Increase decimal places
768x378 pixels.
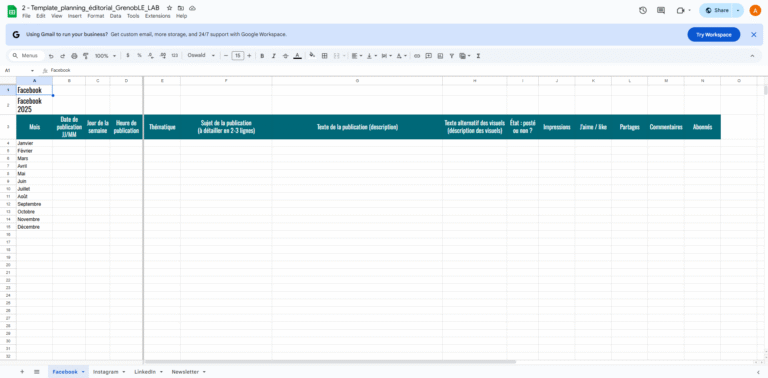tap(163, 56)
